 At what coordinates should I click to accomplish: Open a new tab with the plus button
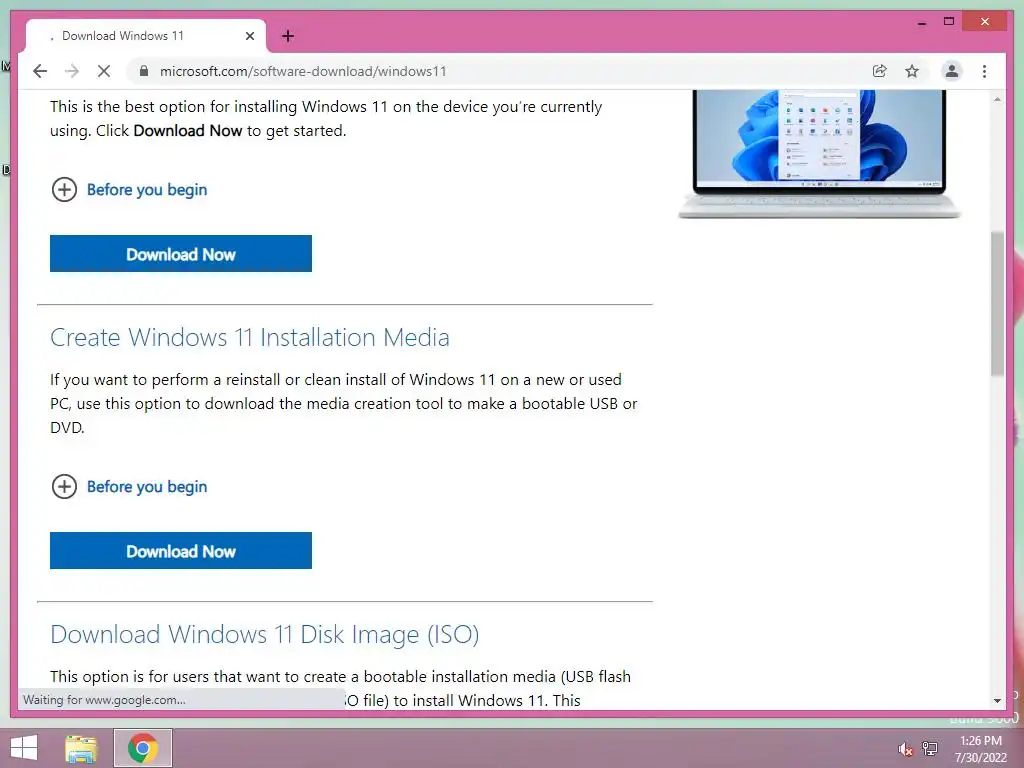288,36
